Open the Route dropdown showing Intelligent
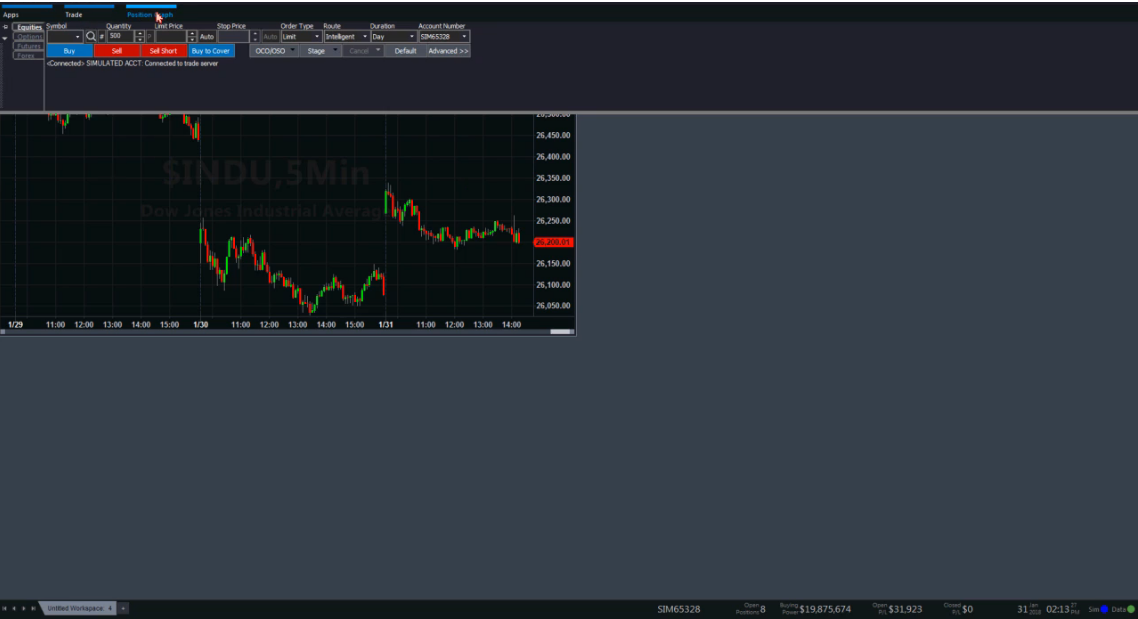Screen dimensions: 1138x619 [x=346, y=36]
